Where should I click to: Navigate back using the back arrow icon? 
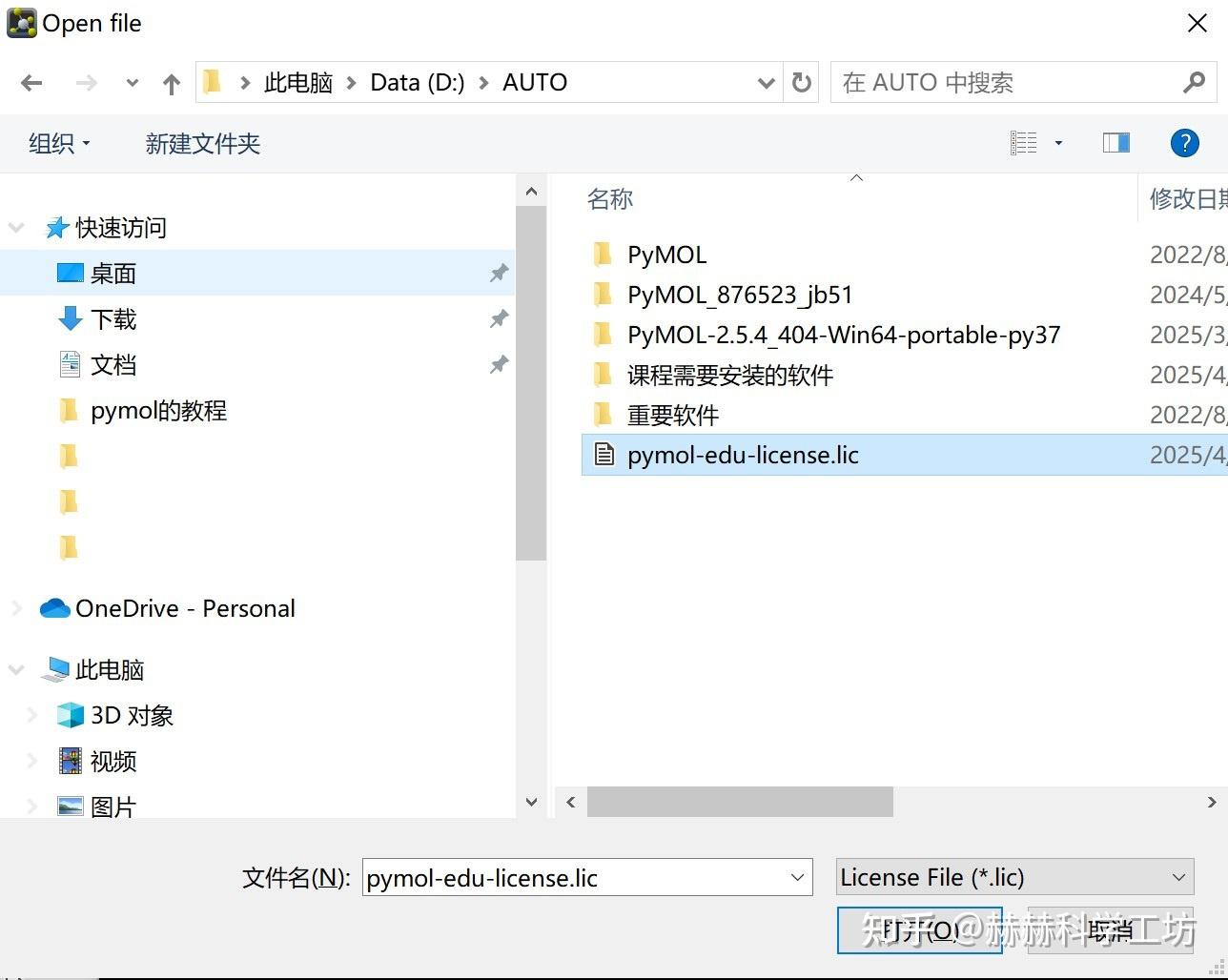pos(31,82)
